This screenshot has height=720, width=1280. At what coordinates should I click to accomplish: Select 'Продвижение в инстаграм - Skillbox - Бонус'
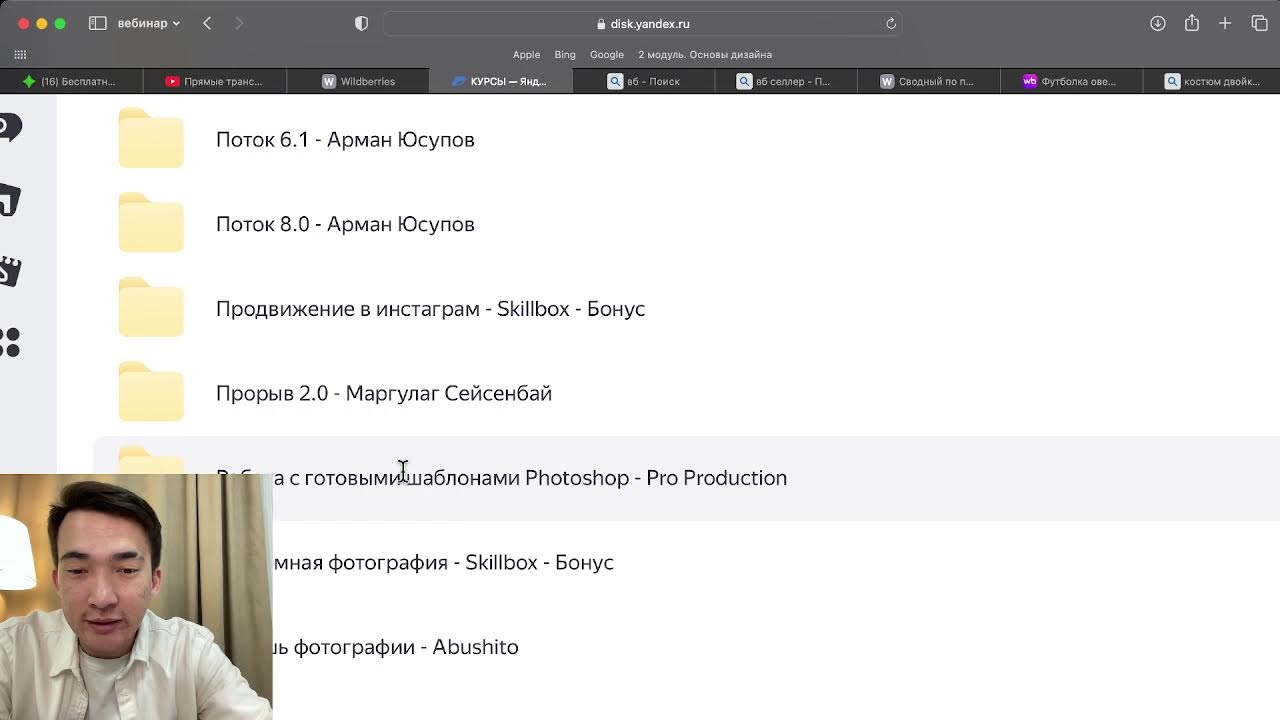(430, 308)
